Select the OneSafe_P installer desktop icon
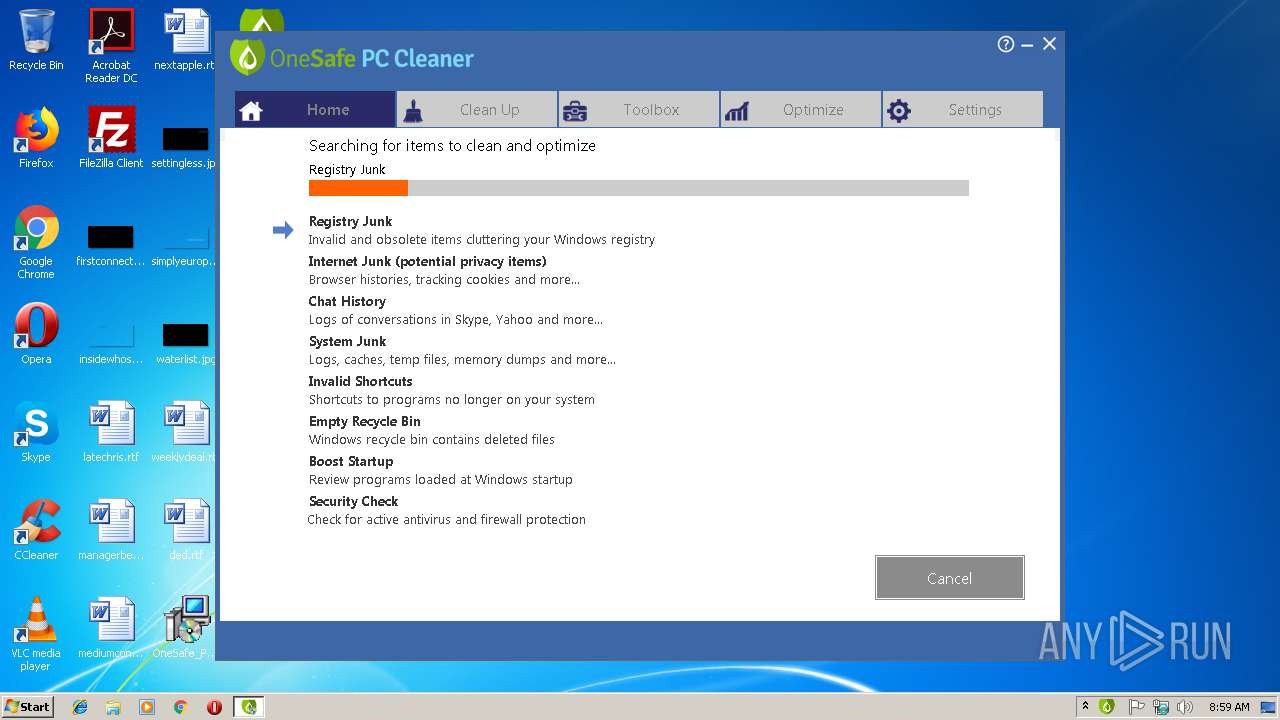The height and width of the screenshot is (720, 1280). click(x=186, y=628)
